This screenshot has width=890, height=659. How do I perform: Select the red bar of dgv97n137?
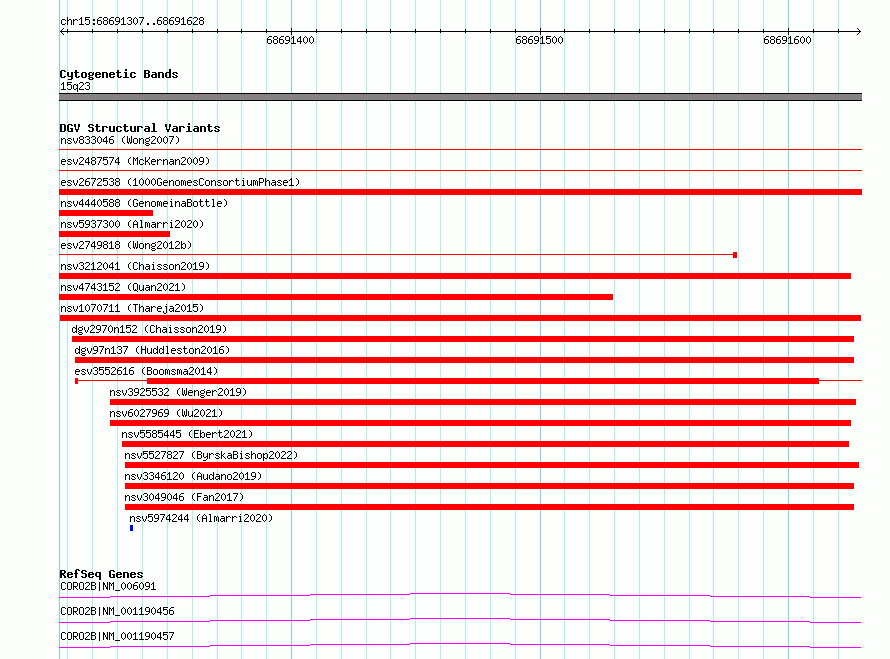(464, 360)
